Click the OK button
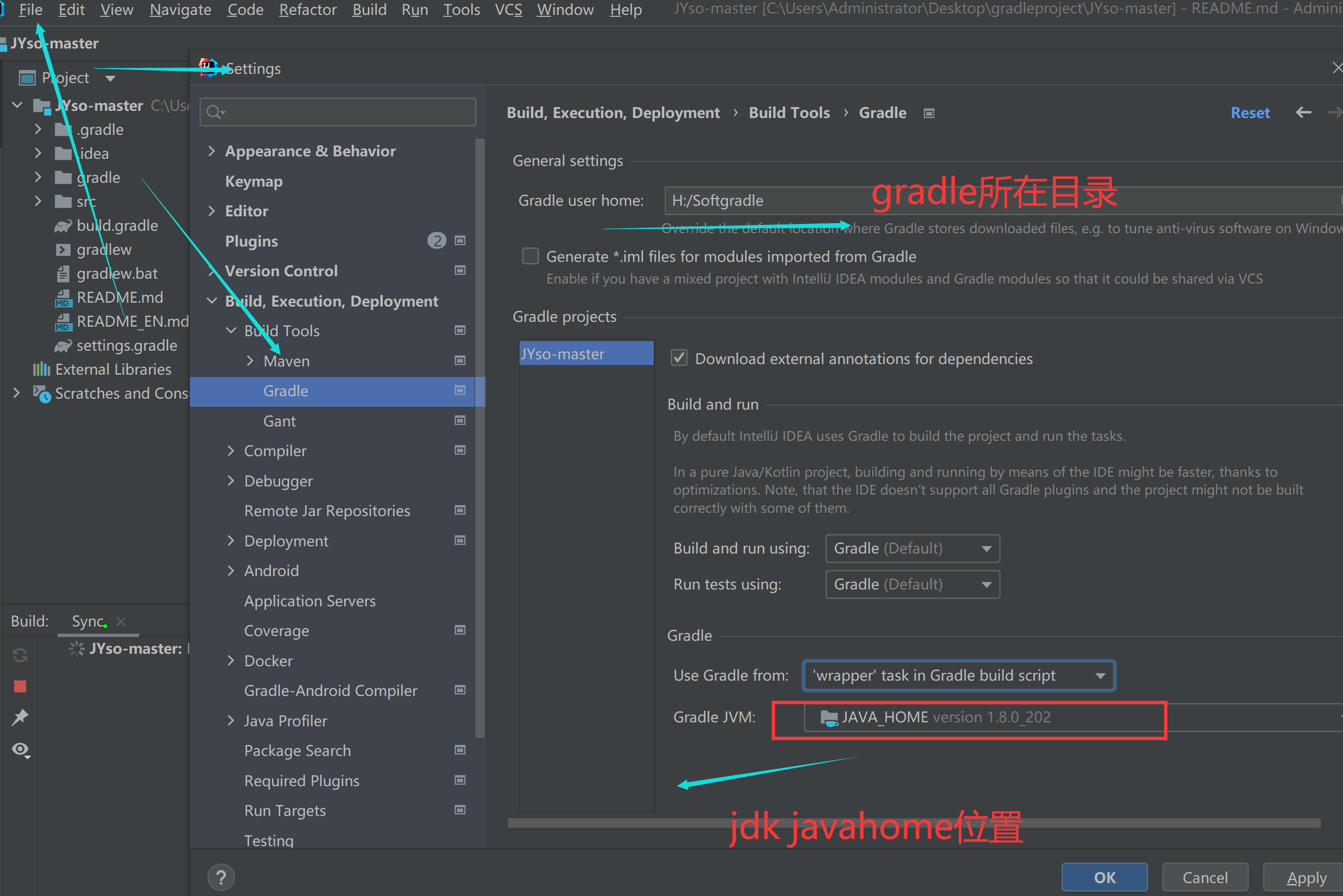Image resolution: width=1343 pixels, height=896 pixels. (1104, 877)
